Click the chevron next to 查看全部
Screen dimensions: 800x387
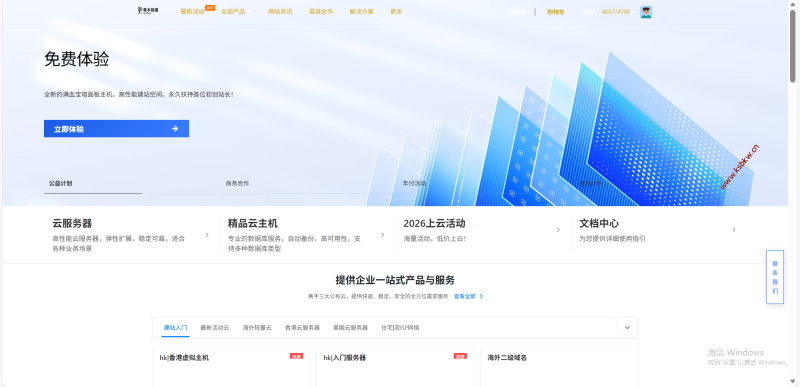click(481, 296)
